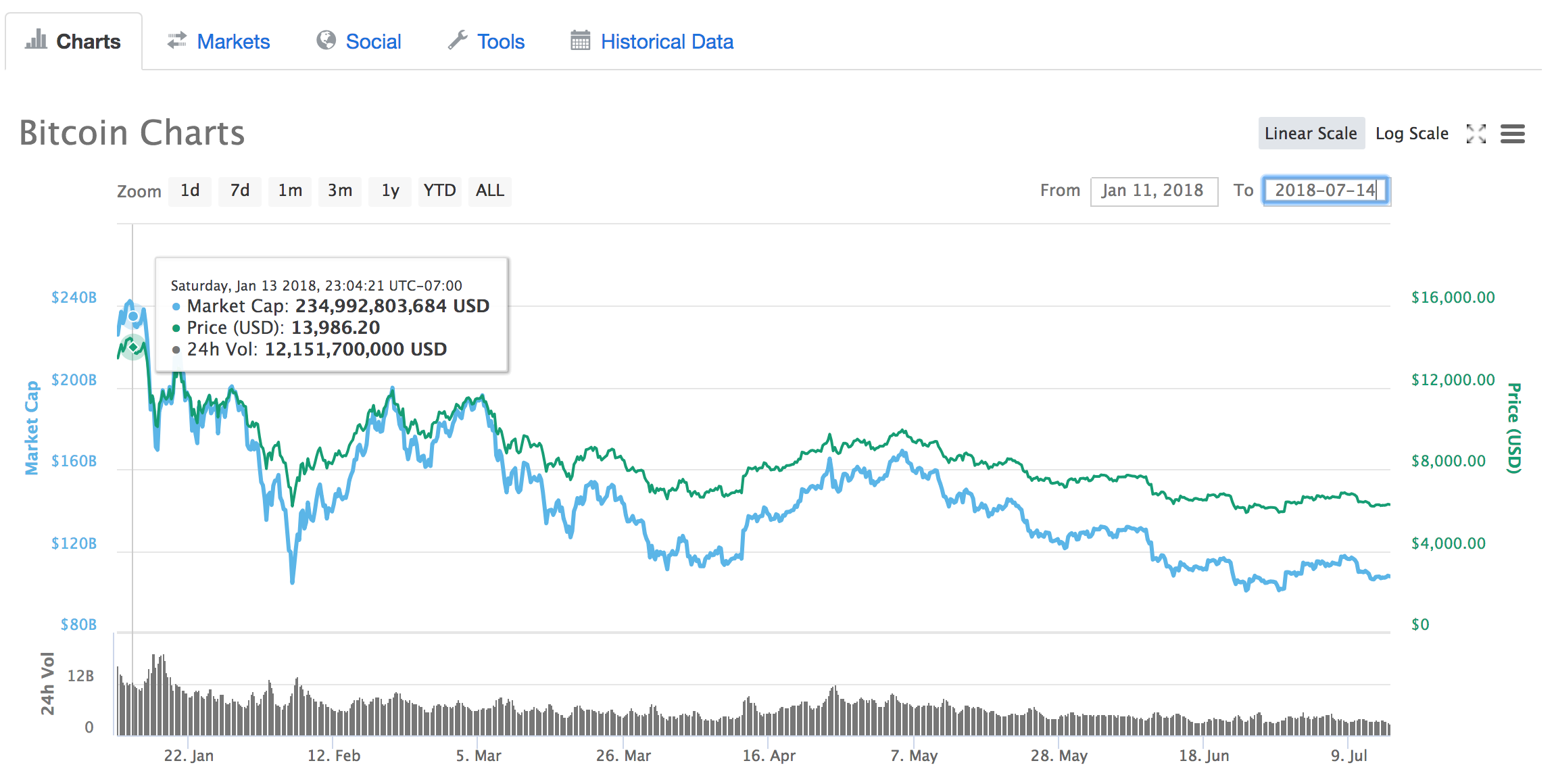Screen dimensions: 1554x784
Task: Select the Charts tab
Action: click(74, 41)
